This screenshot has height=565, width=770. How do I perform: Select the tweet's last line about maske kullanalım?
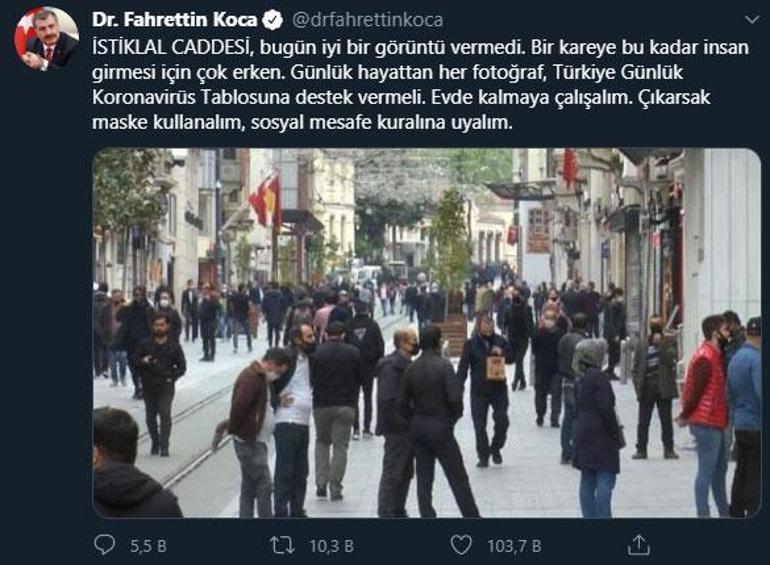[302, 122]
